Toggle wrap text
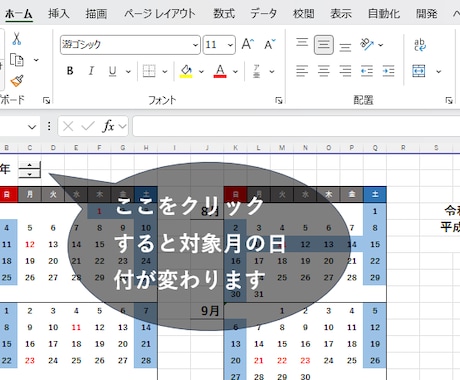The height and width of the screenshot is (380, 460). [x=420, y=45]
